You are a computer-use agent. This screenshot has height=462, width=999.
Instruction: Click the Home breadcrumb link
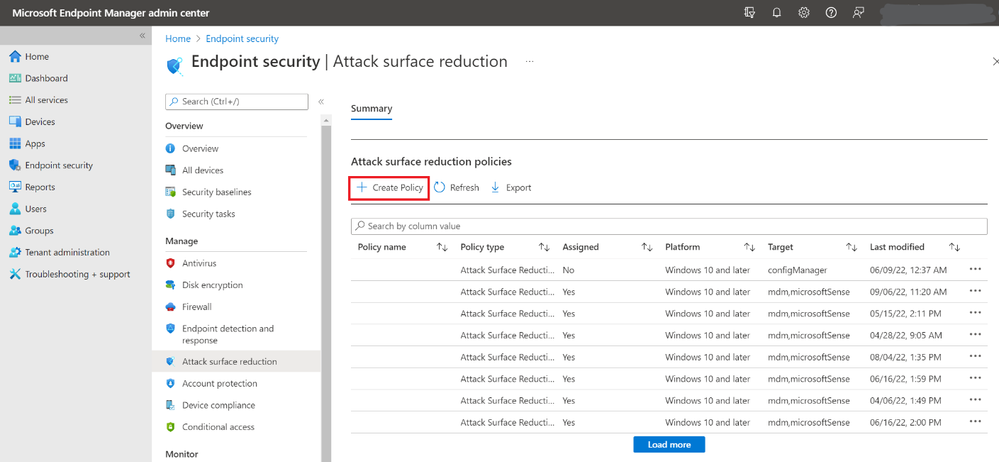click(x=178, y=39)
